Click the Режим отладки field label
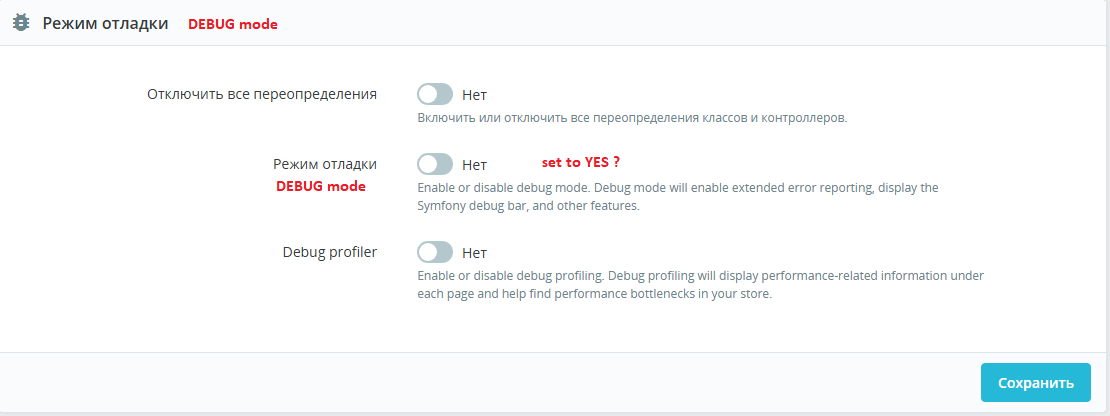The image size is (1110, 416). point(325,164)
